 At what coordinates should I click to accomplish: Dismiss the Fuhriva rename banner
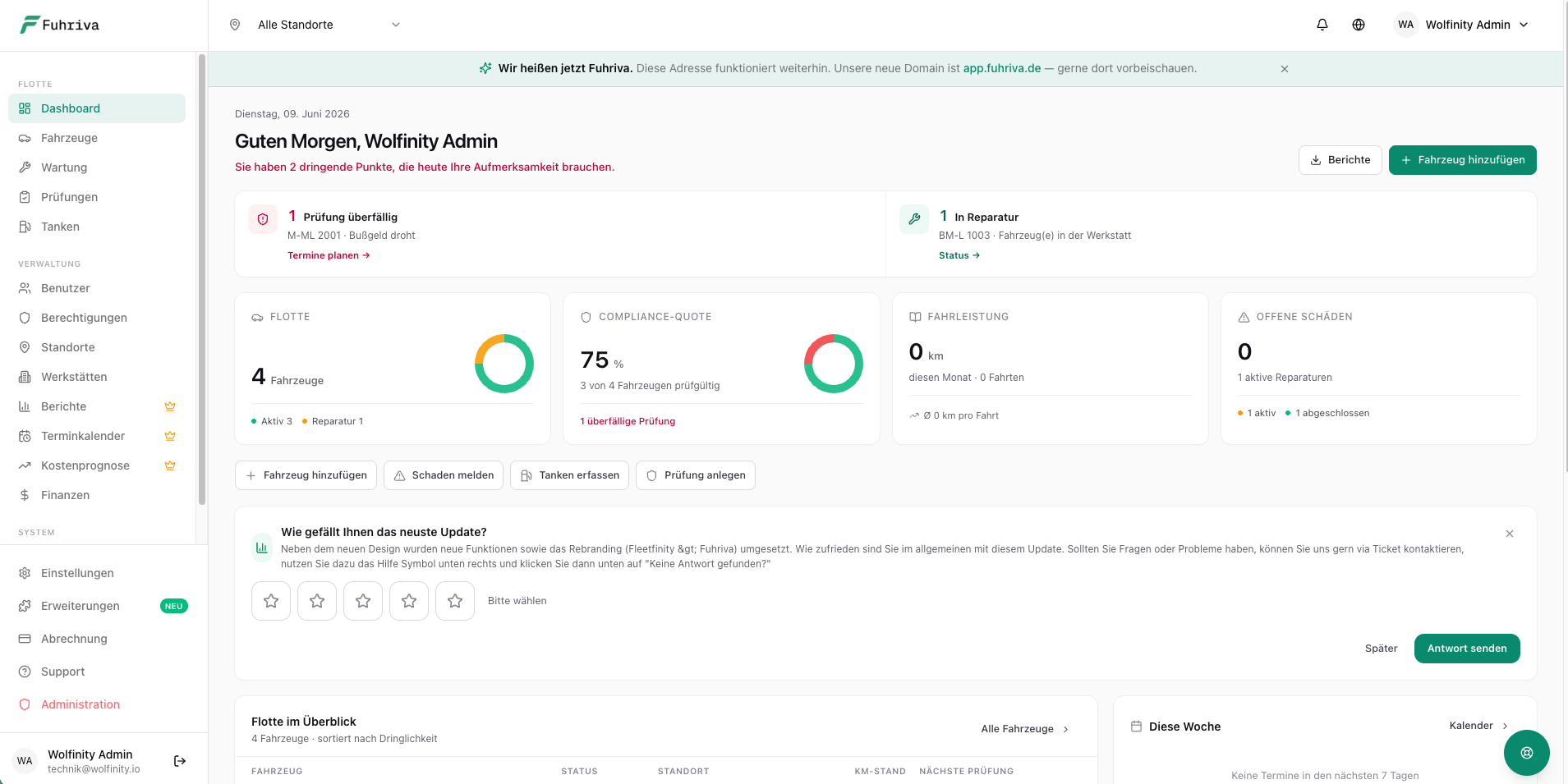(1285, 69)
